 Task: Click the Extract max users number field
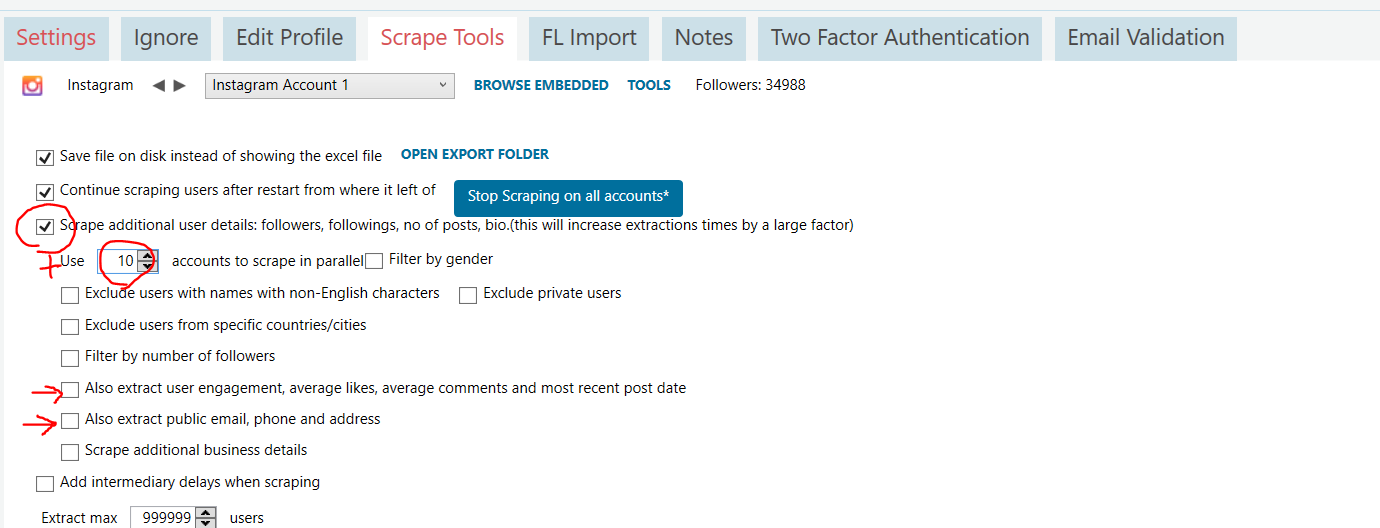tap(163, 518)
